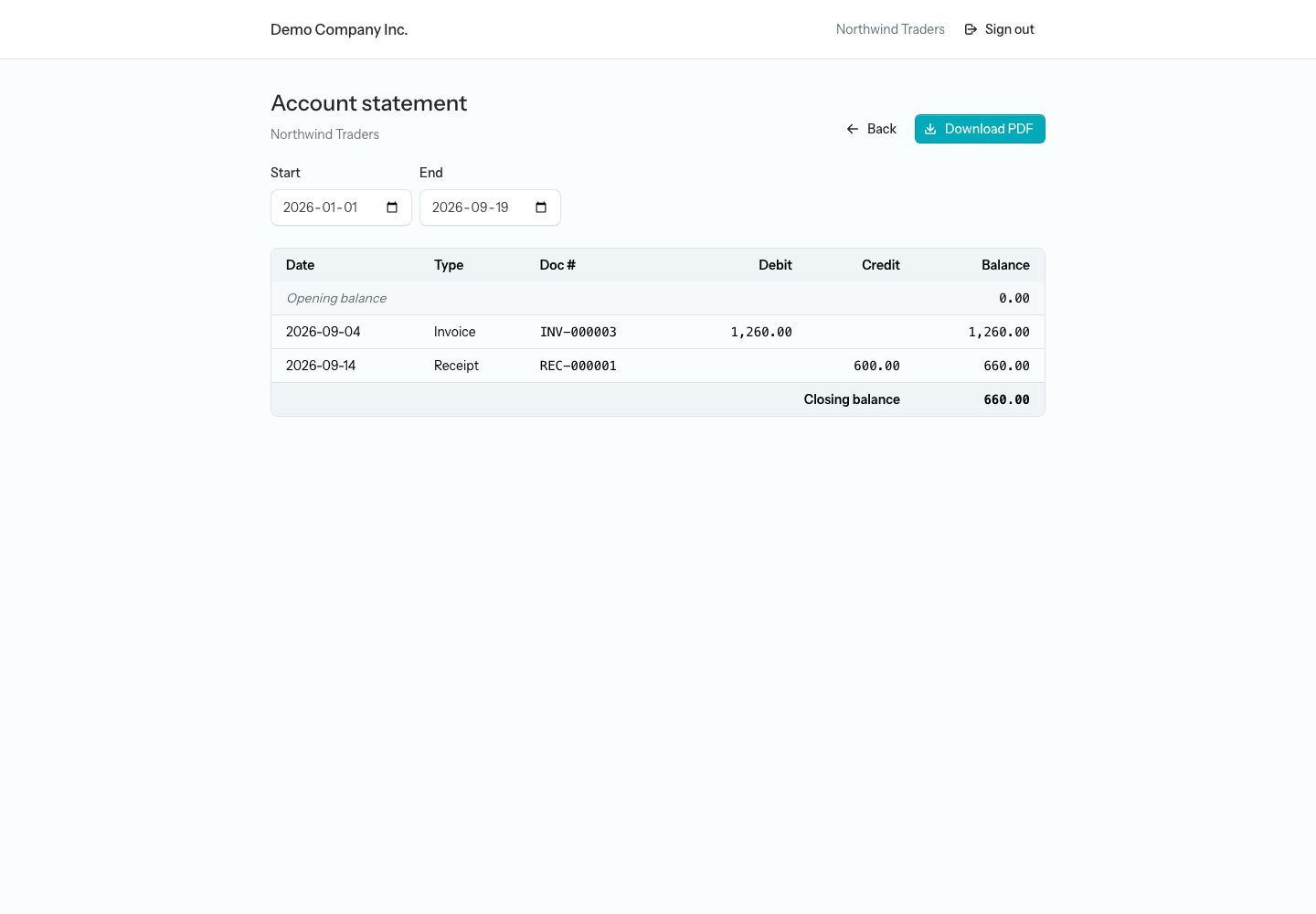Click the End date field showing 2026-09-19
The image size is (1316, 914).
[490, 207]
